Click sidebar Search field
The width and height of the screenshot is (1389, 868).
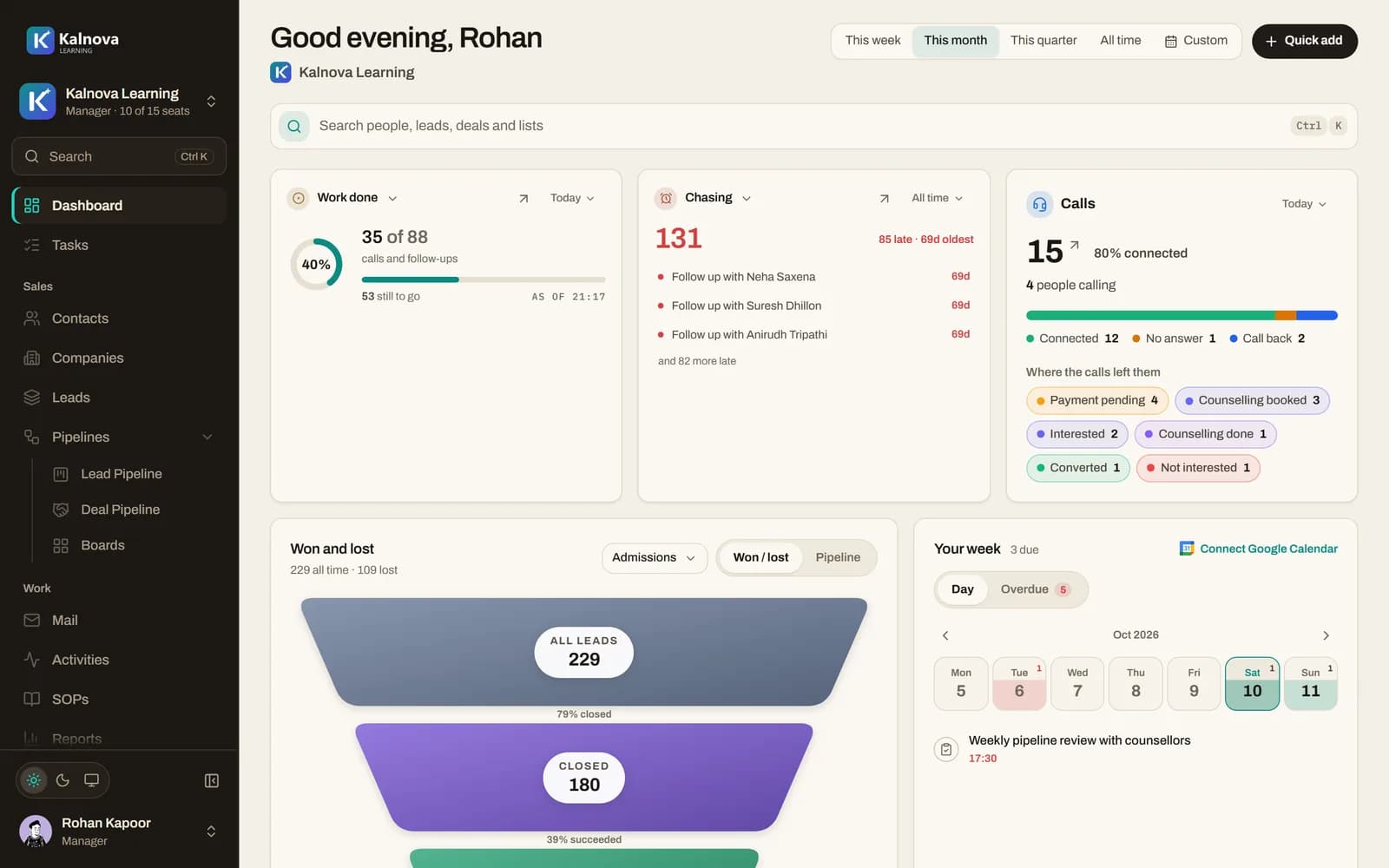coord(119,156)
